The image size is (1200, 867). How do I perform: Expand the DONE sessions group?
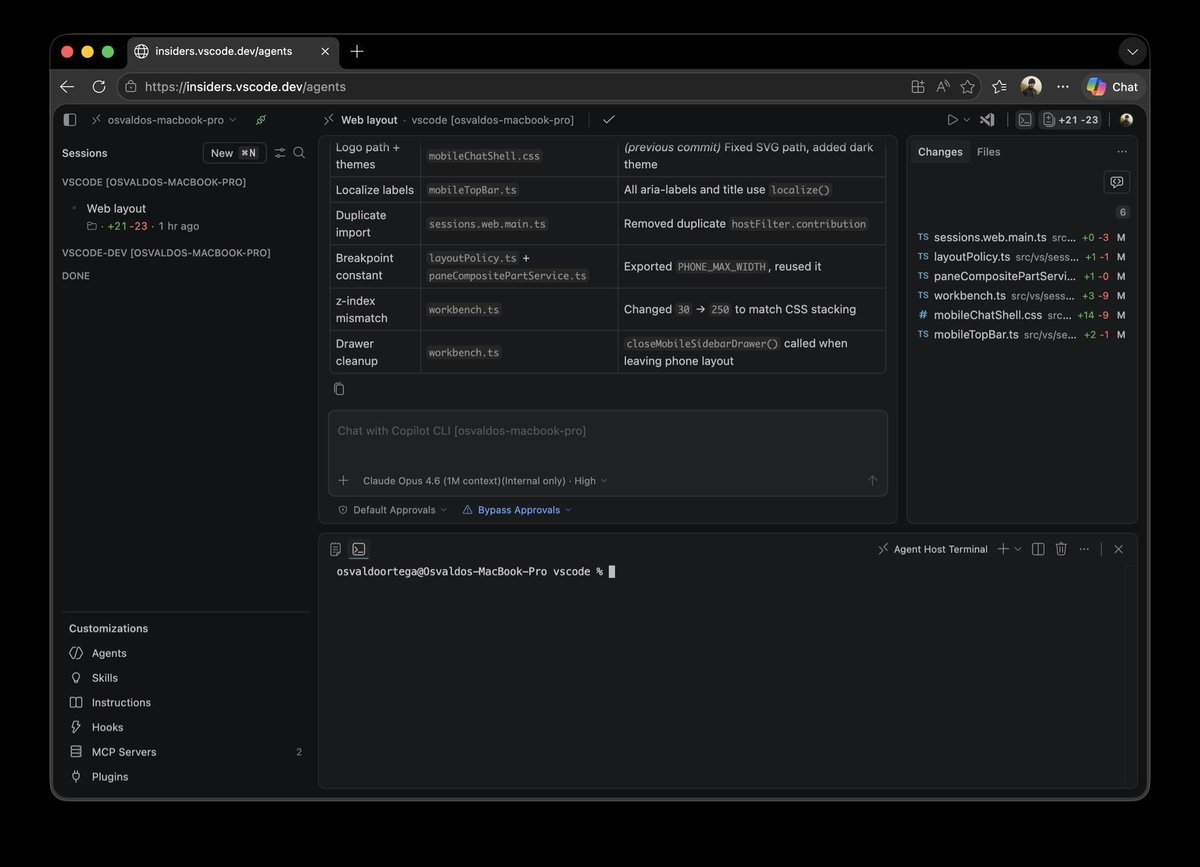coord(76,276)
